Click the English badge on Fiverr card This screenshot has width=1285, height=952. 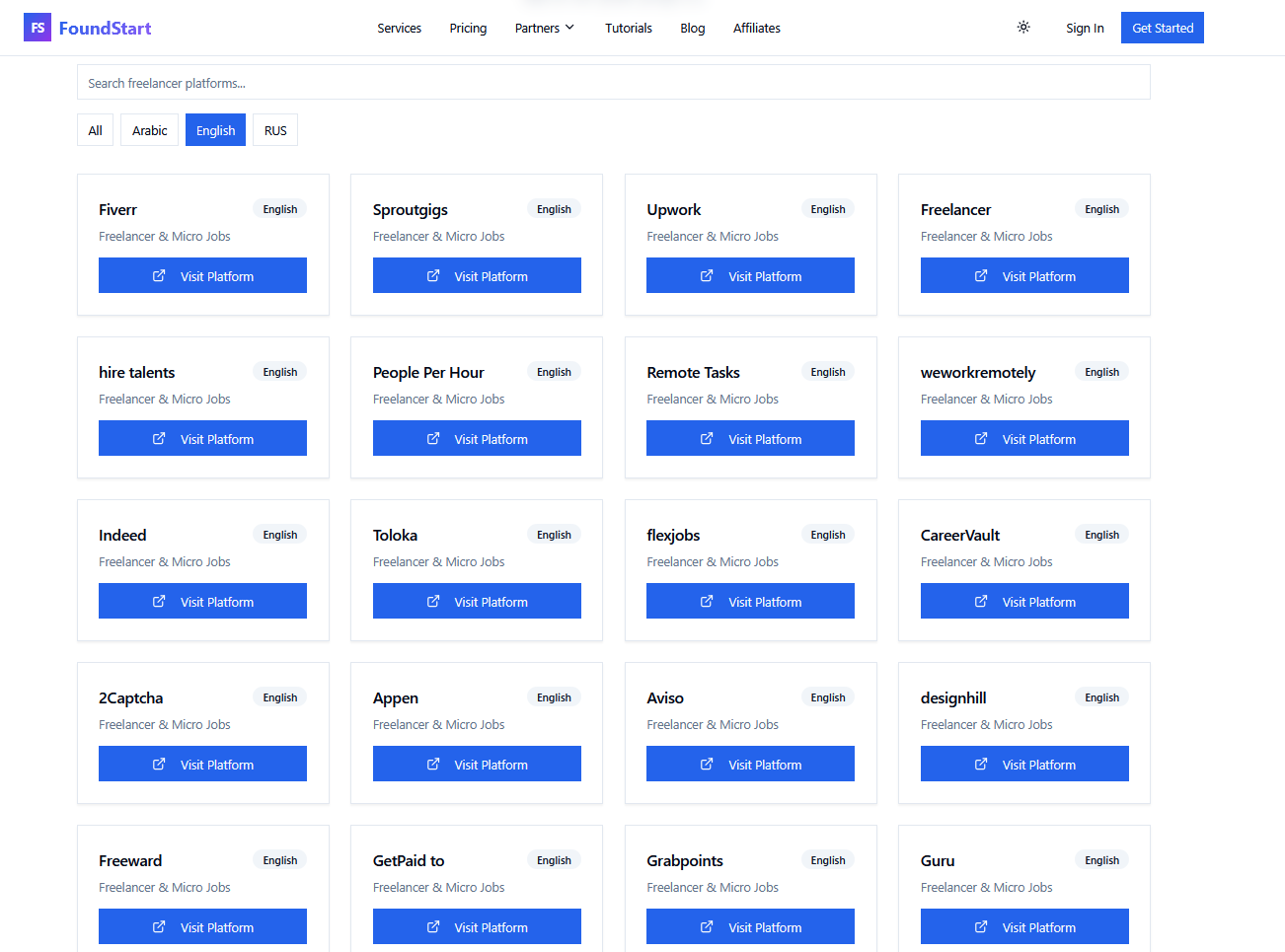point(280,209)
